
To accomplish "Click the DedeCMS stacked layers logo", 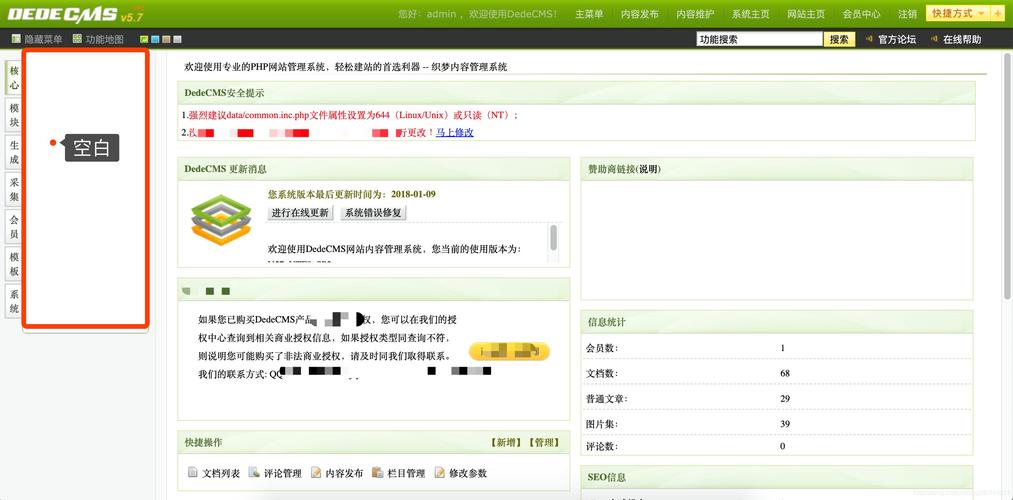I will pyautogui.click(x=221, y=220).
